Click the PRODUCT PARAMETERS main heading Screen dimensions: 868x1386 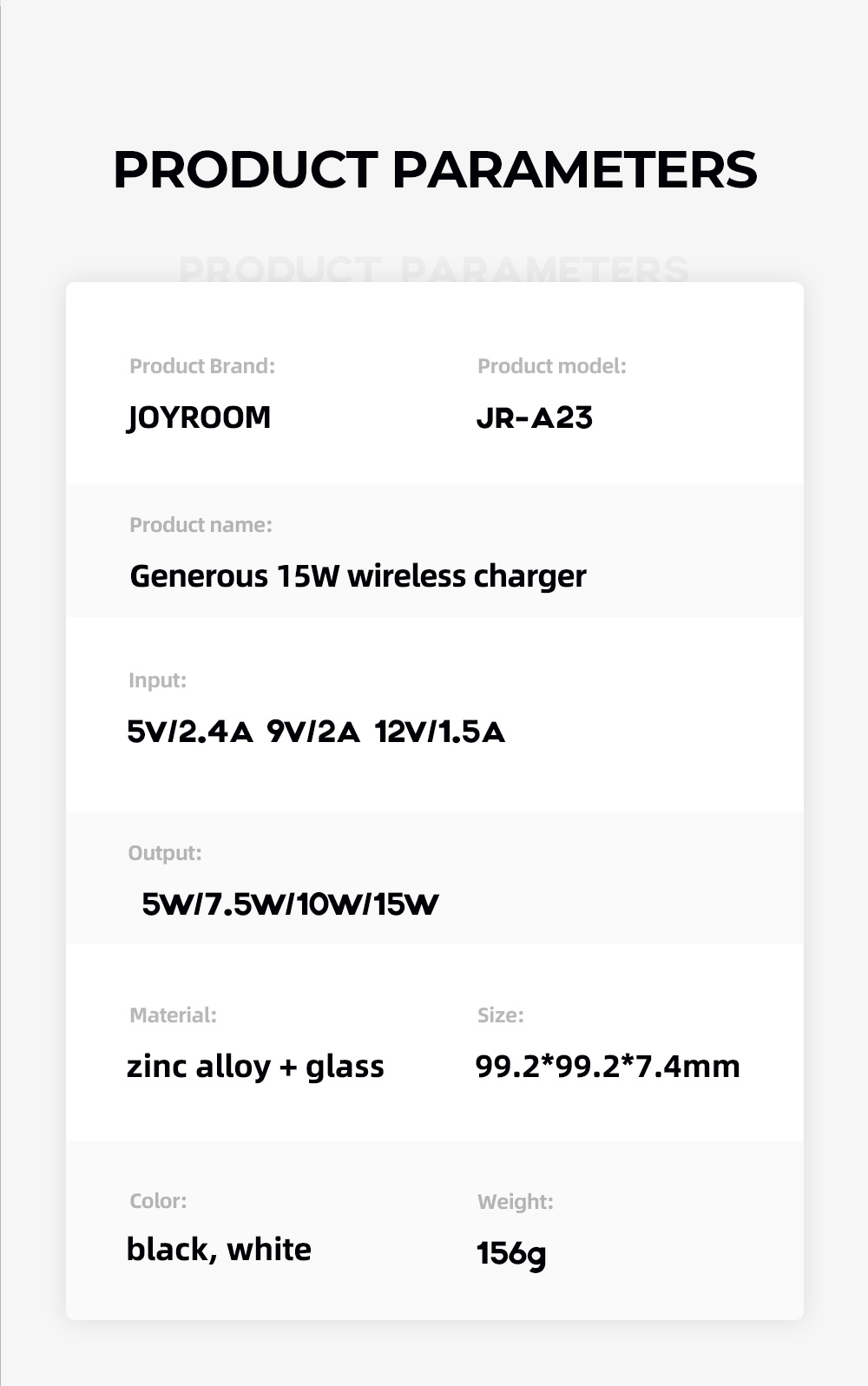point(434,169)
